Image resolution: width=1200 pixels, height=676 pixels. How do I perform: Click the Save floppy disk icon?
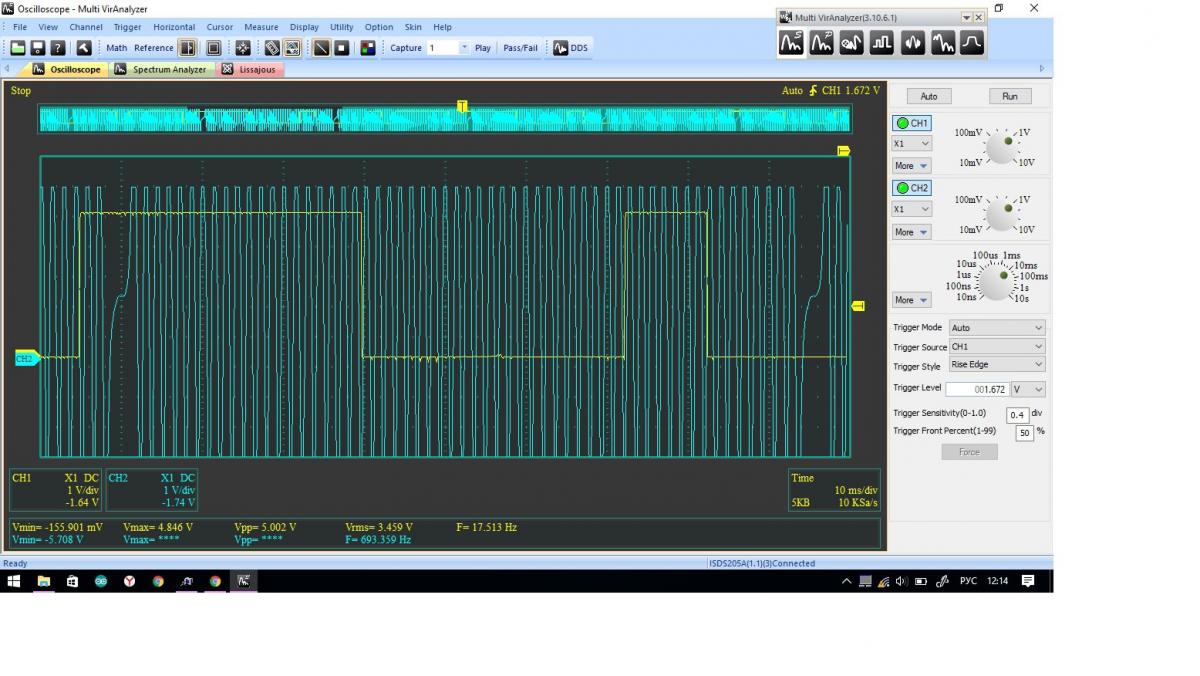click(x=38, y=47)
